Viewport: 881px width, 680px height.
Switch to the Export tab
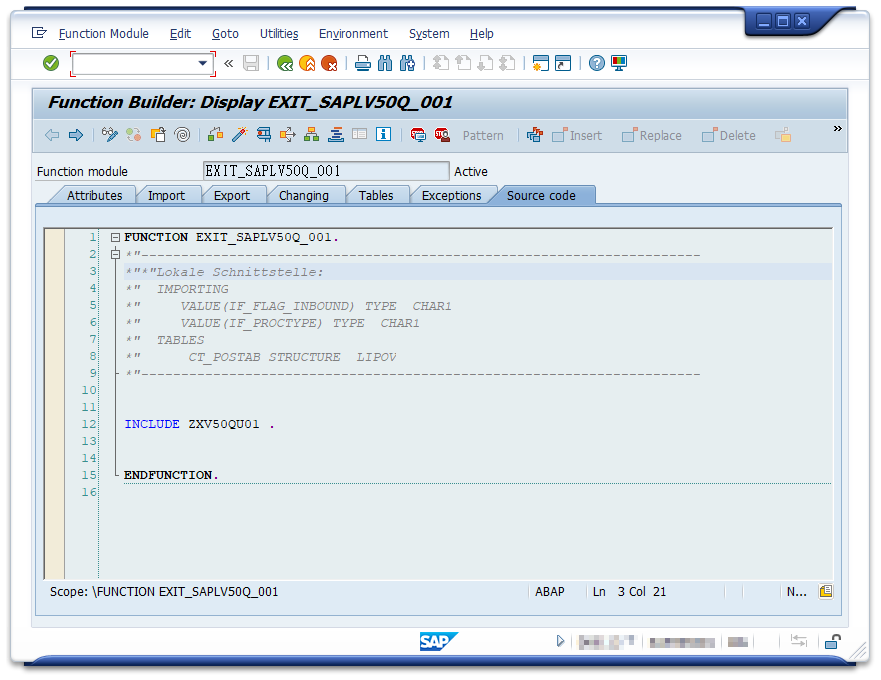point(232,196)
